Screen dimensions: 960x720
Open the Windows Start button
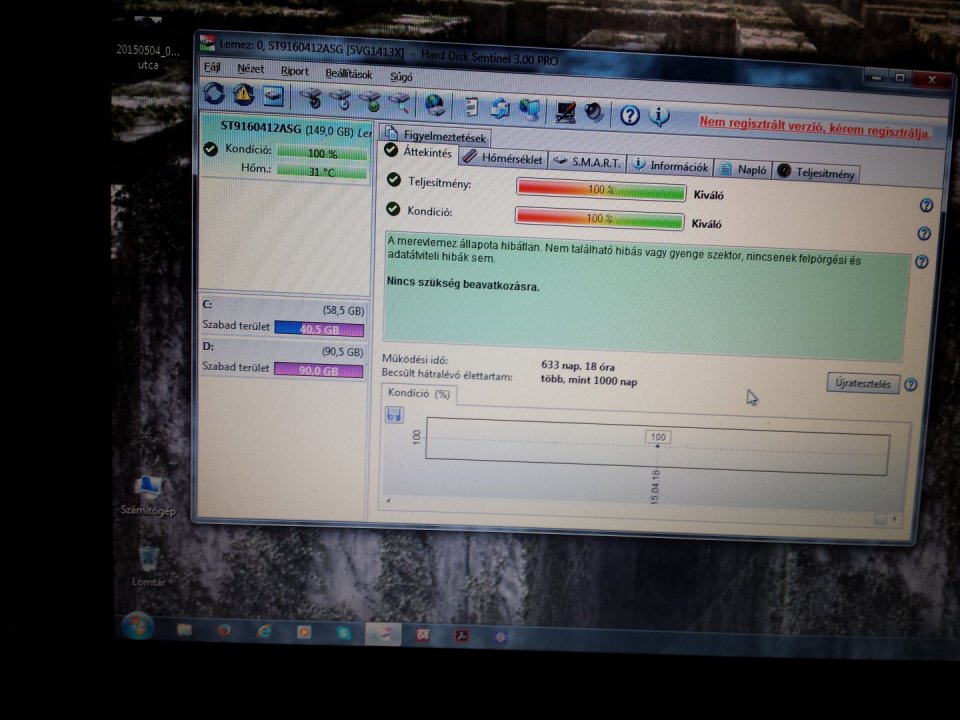pyautogui.click(x=138, y=625)
